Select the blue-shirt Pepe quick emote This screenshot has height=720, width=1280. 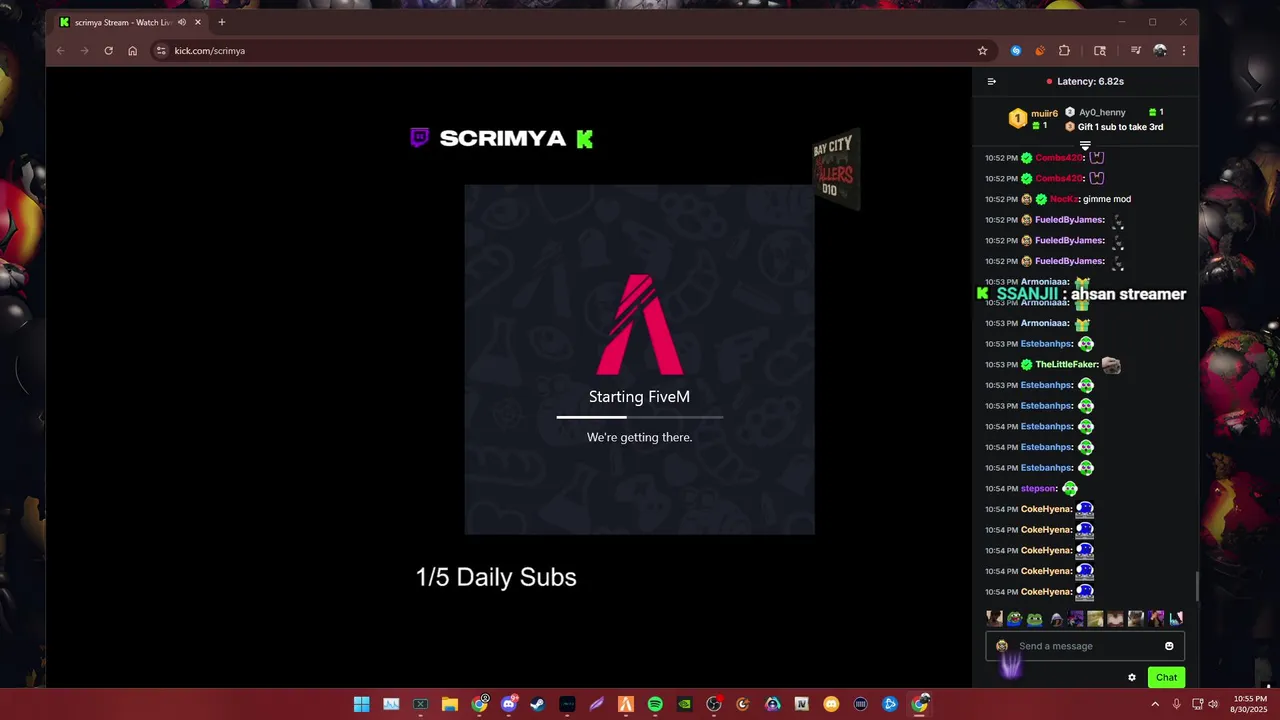(x=1014, y=619)
